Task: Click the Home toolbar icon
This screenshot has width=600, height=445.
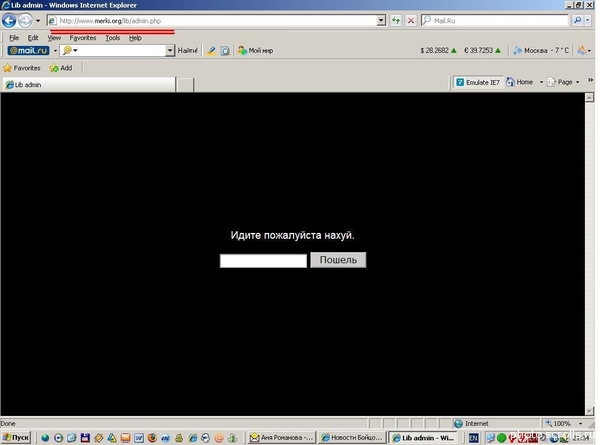Action: 520,82
